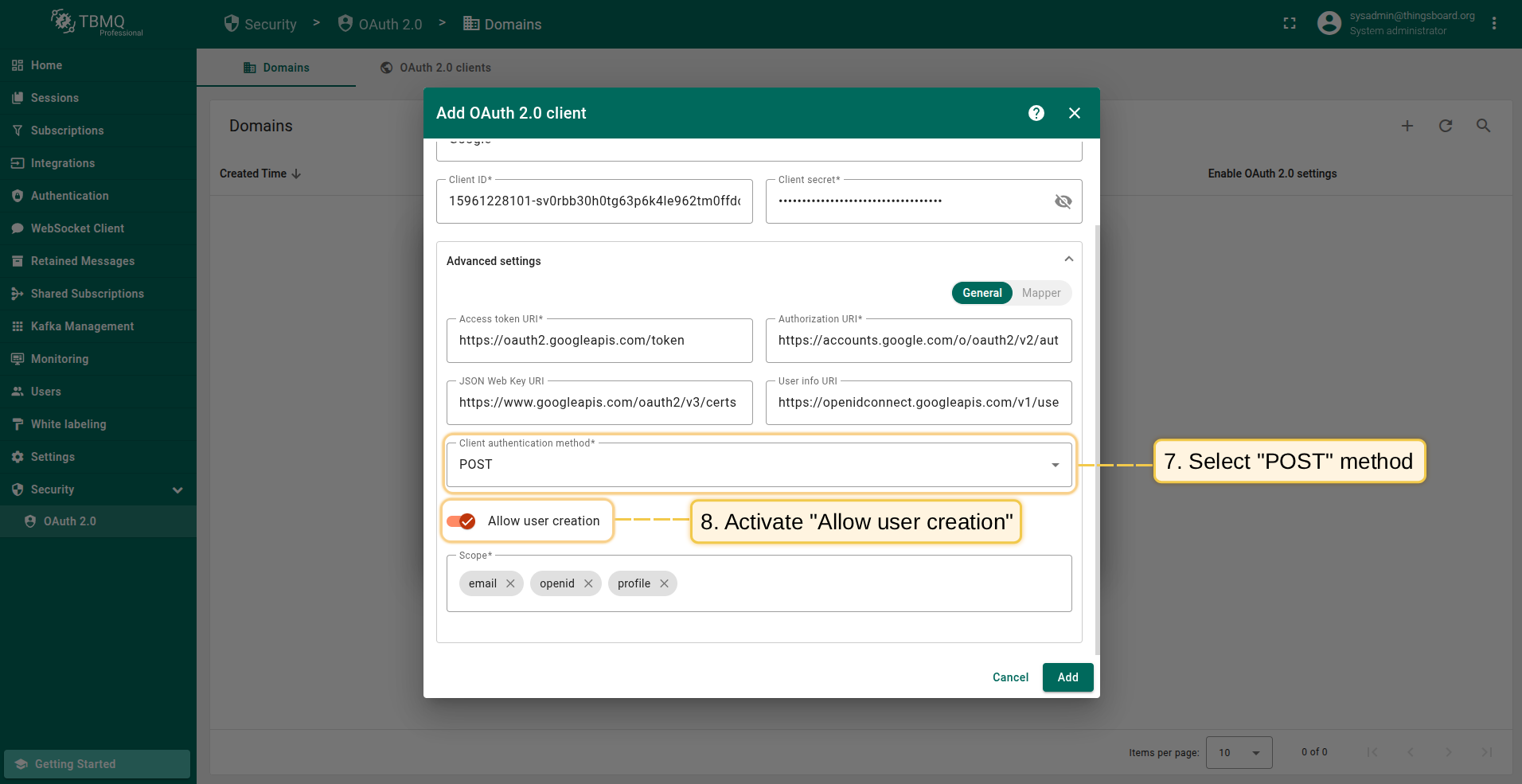Open the items per page dropdown
1522x784 pixels.
click(x=1239, y=752)
